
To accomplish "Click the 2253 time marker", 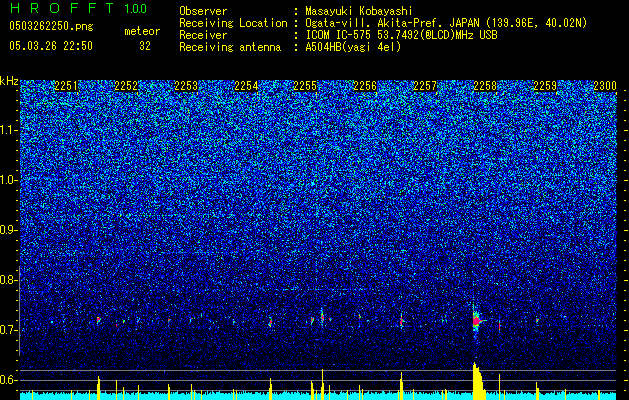I will (x=186, y=86).
